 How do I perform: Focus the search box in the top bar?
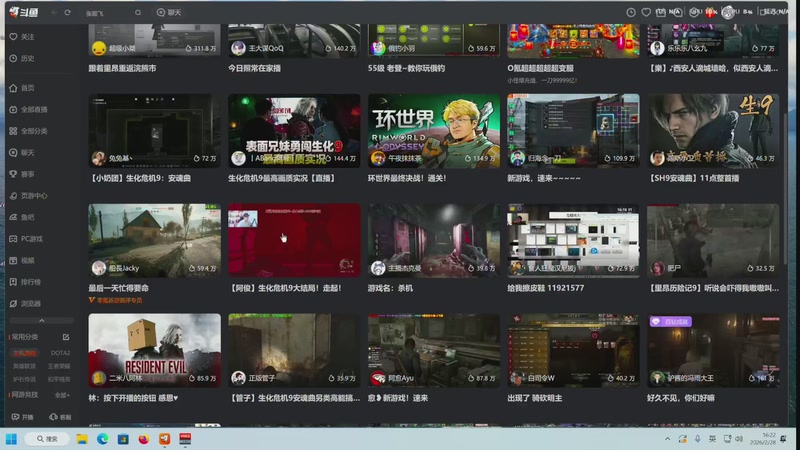pyautogui.click(x=108, y=13)
